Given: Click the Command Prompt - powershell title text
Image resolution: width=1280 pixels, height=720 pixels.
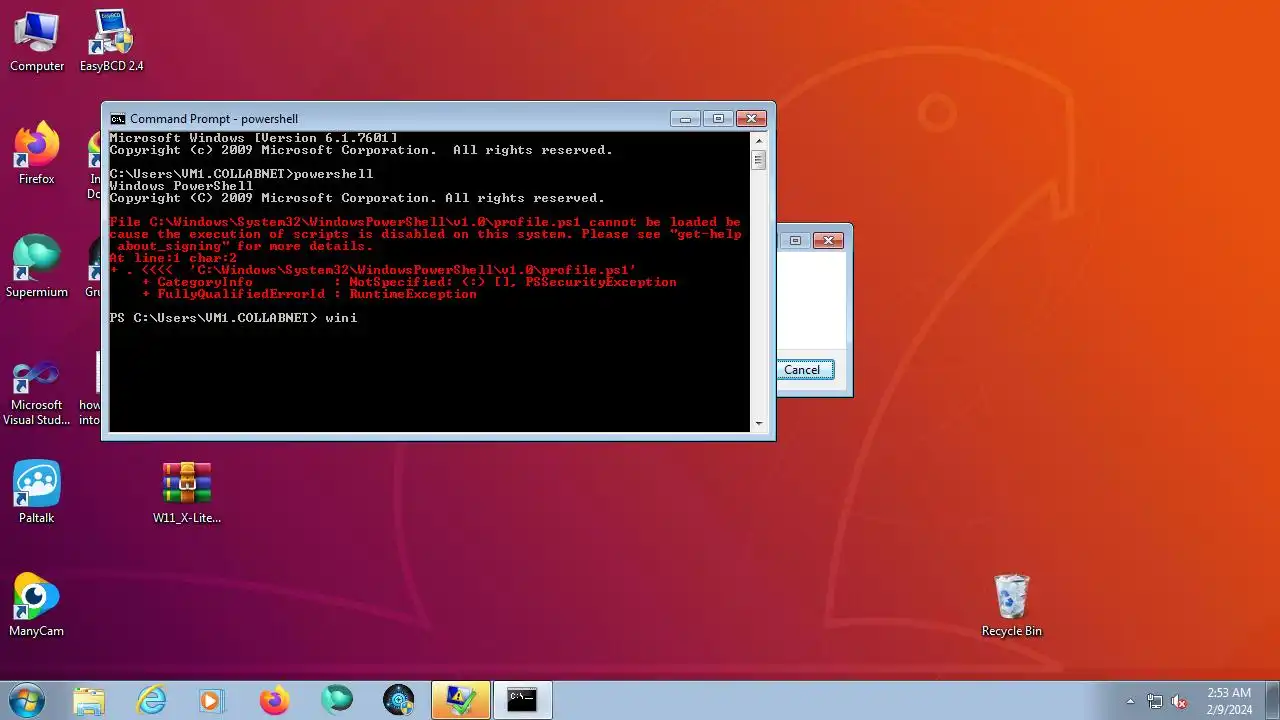Looking at the screenshot, I should (x=214, y=118).
